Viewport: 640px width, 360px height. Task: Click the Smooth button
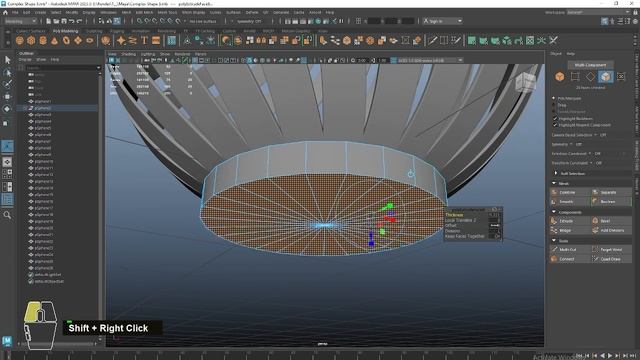(x=570, y=202)
